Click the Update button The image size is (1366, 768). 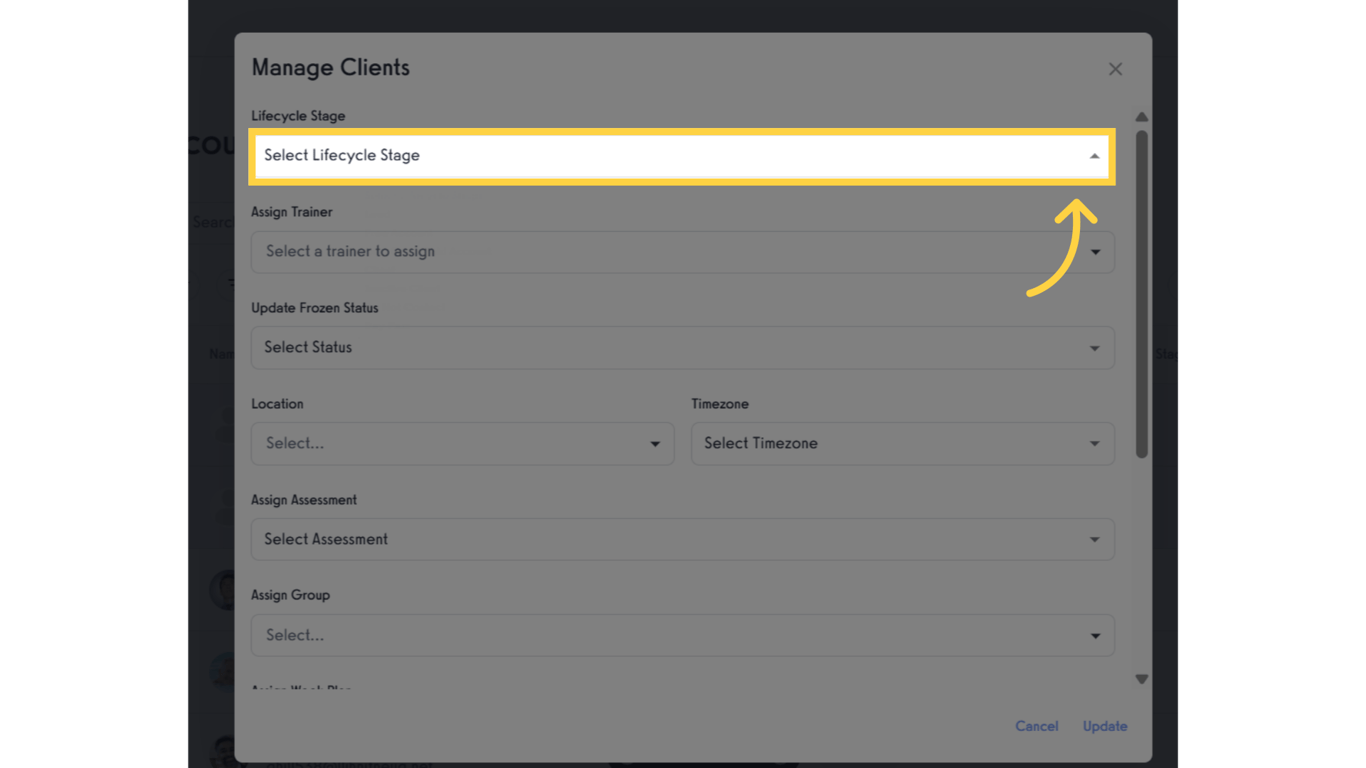(1104, 726)
